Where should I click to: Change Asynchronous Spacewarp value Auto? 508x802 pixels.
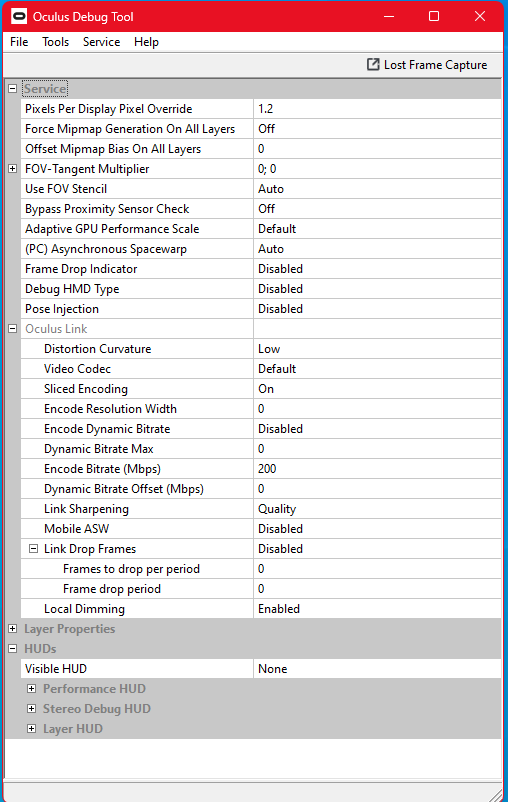point(377,249)
